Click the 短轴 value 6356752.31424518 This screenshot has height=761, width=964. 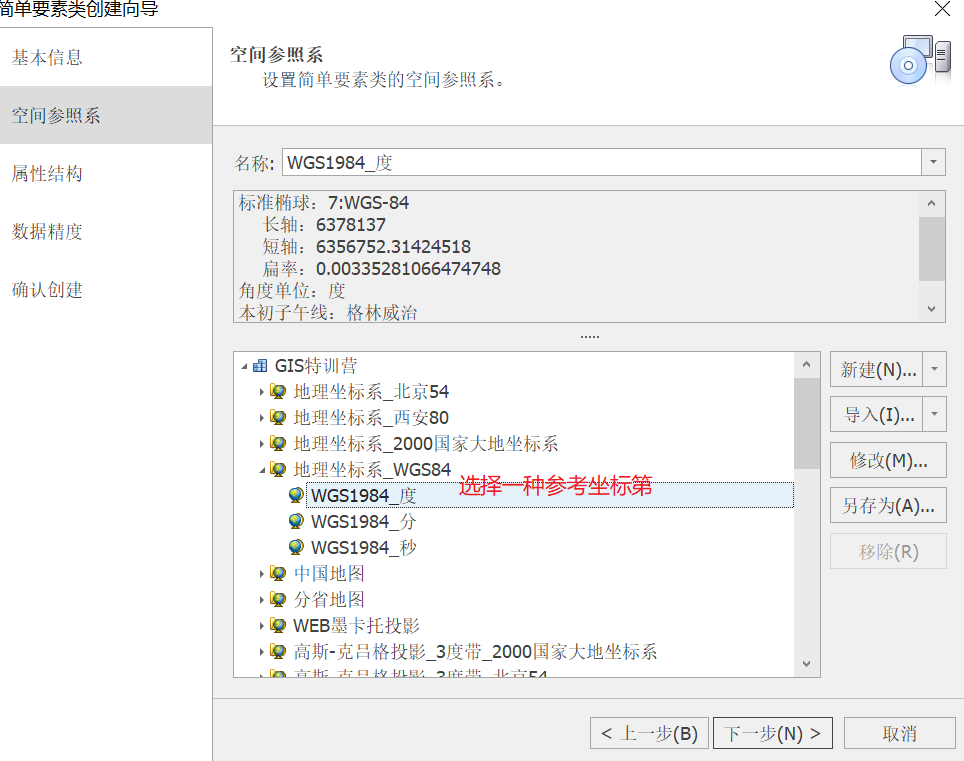(x=393, y=246)
